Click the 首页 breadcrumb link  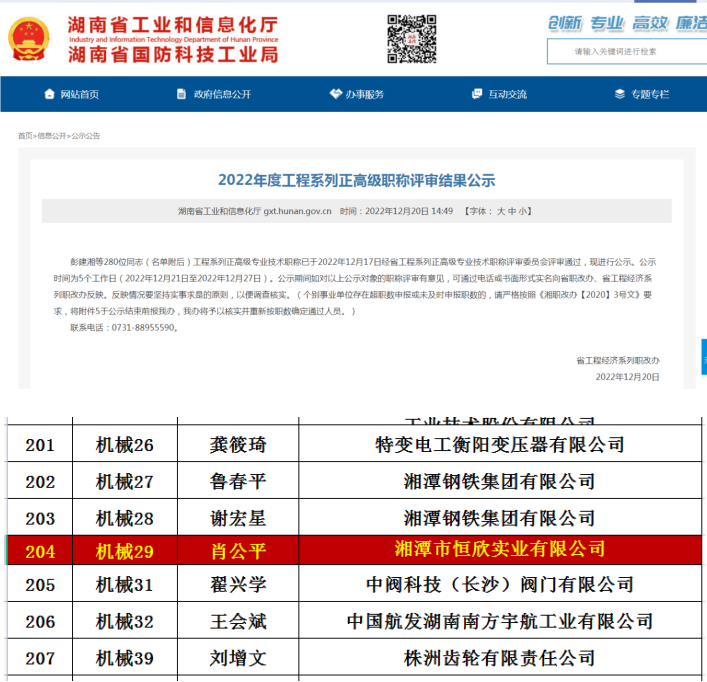24,136
